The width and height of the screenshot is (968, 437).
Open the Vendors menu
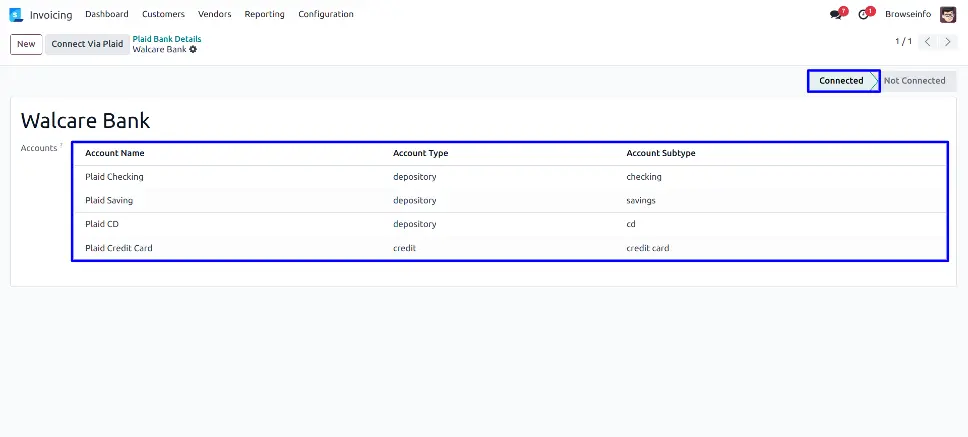[x=214, y=15]
